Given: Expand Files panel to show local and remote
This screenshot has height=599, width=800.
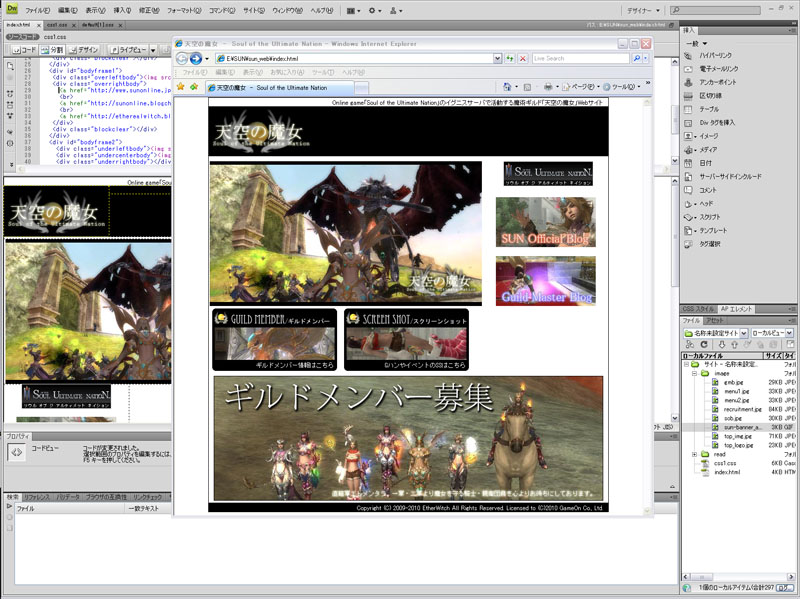Looking at the screenshot, I should pos(790,345).
